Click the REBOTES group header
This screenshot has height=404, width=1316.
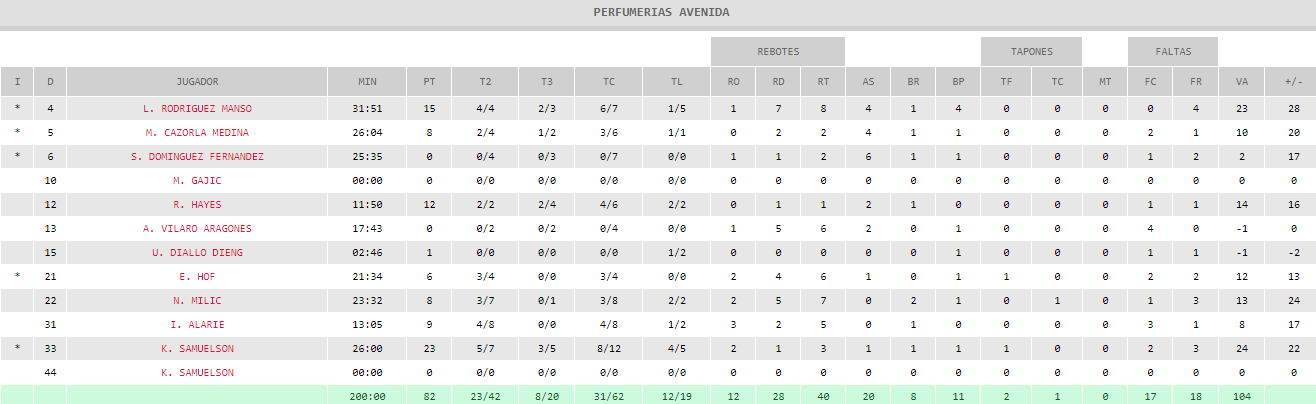[777, 51]
